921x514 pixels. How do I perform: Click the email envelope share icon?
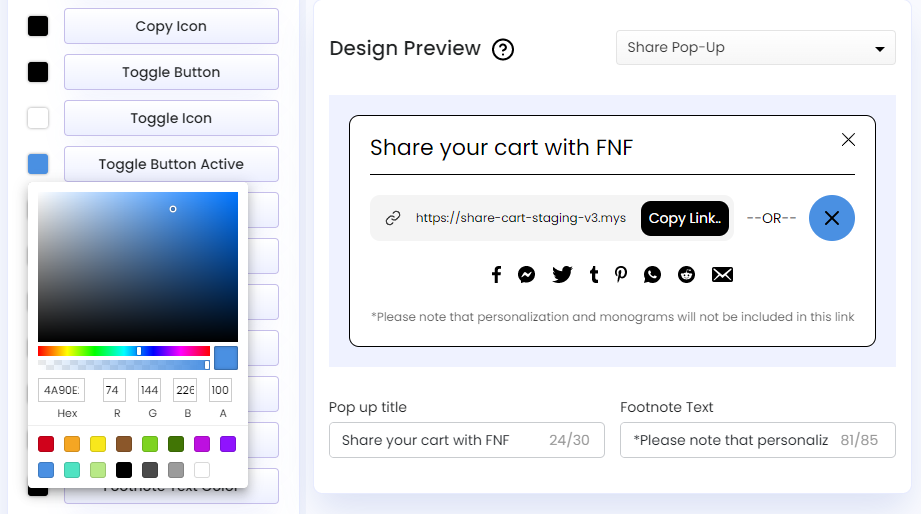click(x=722, y=274)
